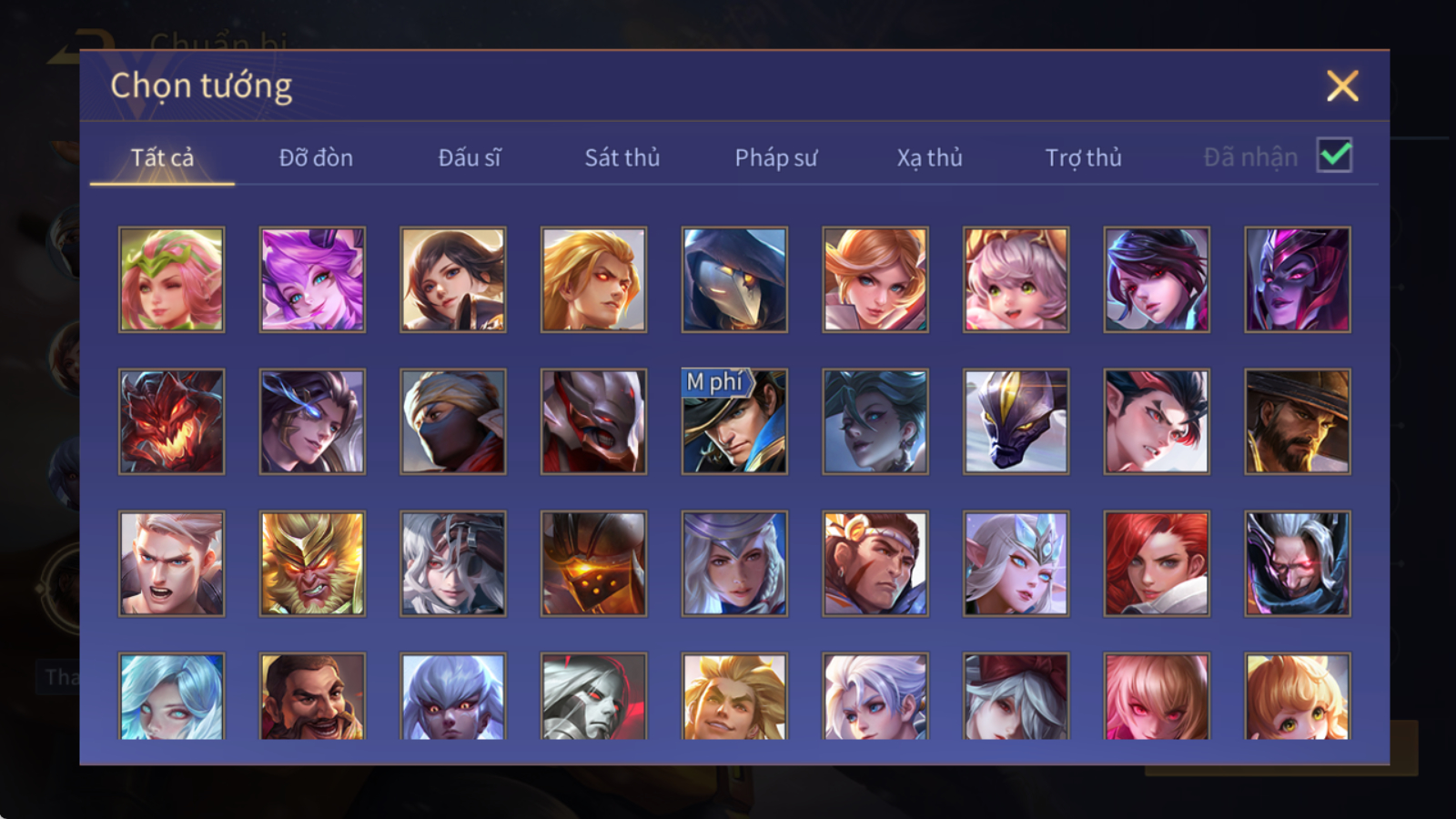The height and width of the screenshot is (819, 1456).
Task: Show the 'Xạ thủ' hero category
Action: tap(929, 157)
